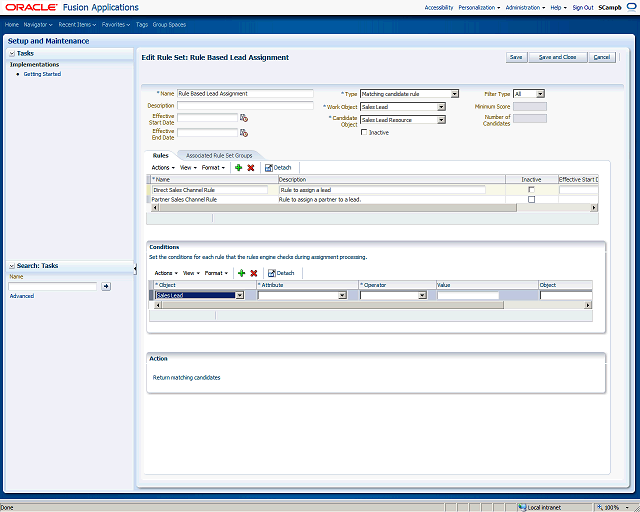Open Conditions View menu
The image size is (640, 512).
pos(191,273)
